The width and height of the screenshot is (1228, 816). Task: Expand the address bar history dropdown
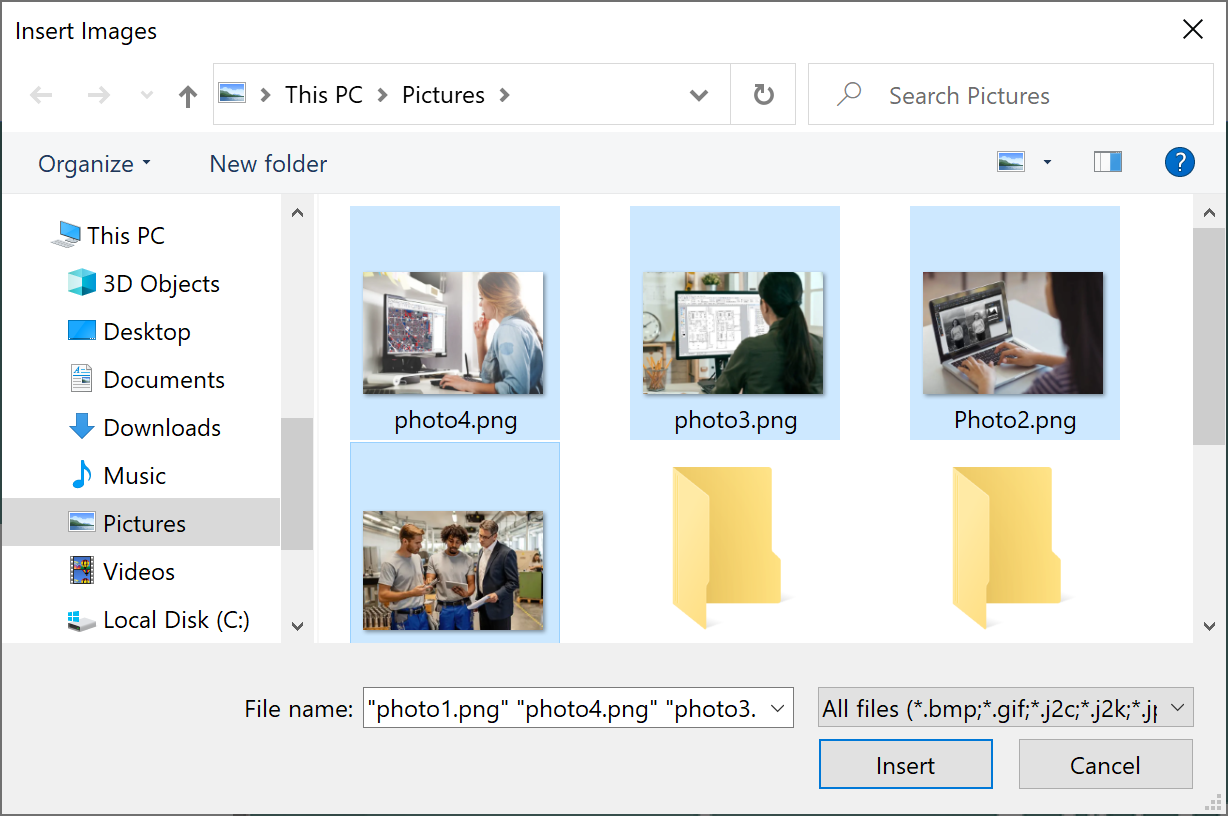click(699, 96)
